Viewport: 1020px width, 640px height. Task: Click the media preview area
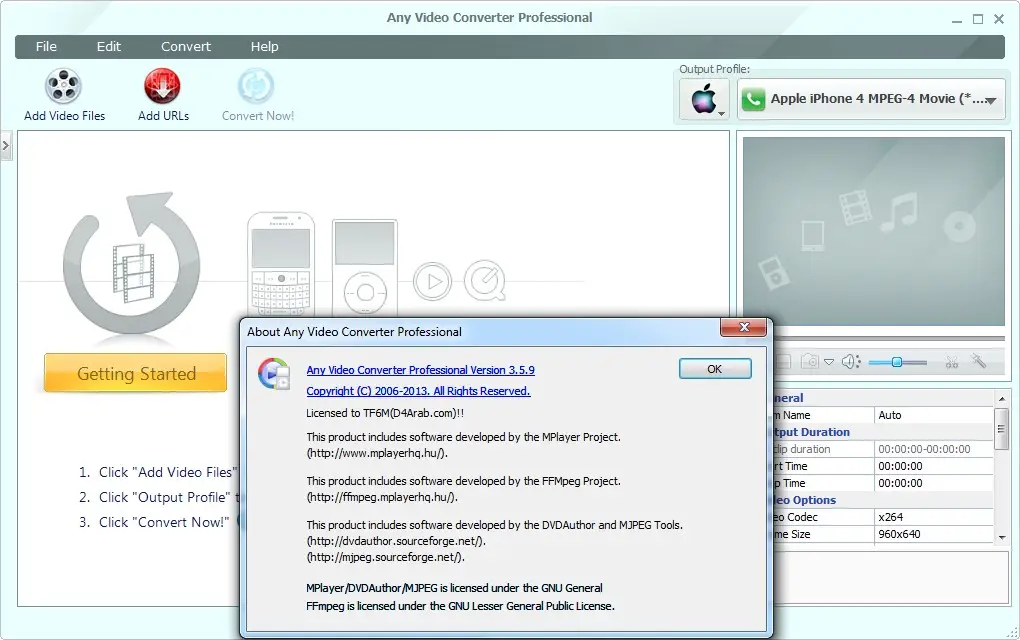click(874, 231)
